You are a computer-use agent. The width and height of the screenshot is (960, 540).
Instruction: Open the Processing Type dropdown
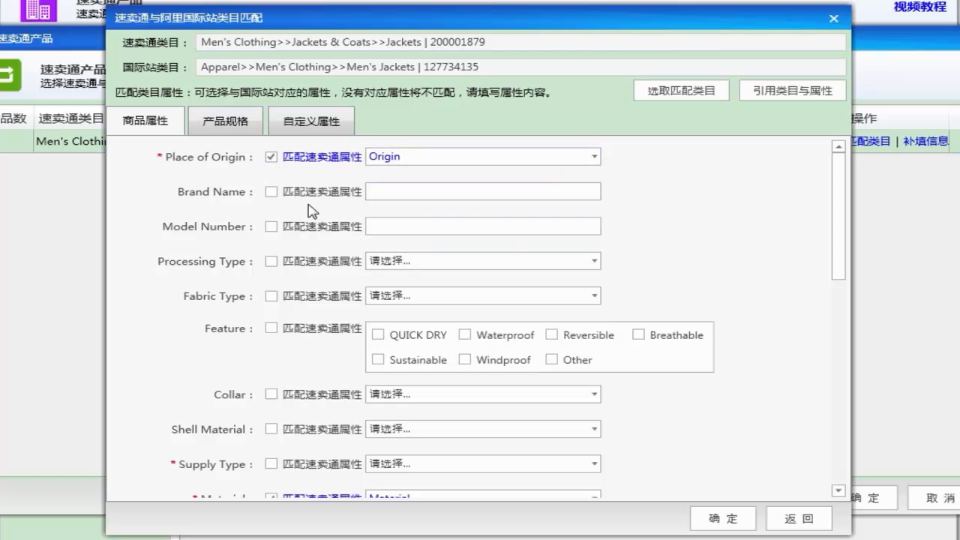pos(483,261)
